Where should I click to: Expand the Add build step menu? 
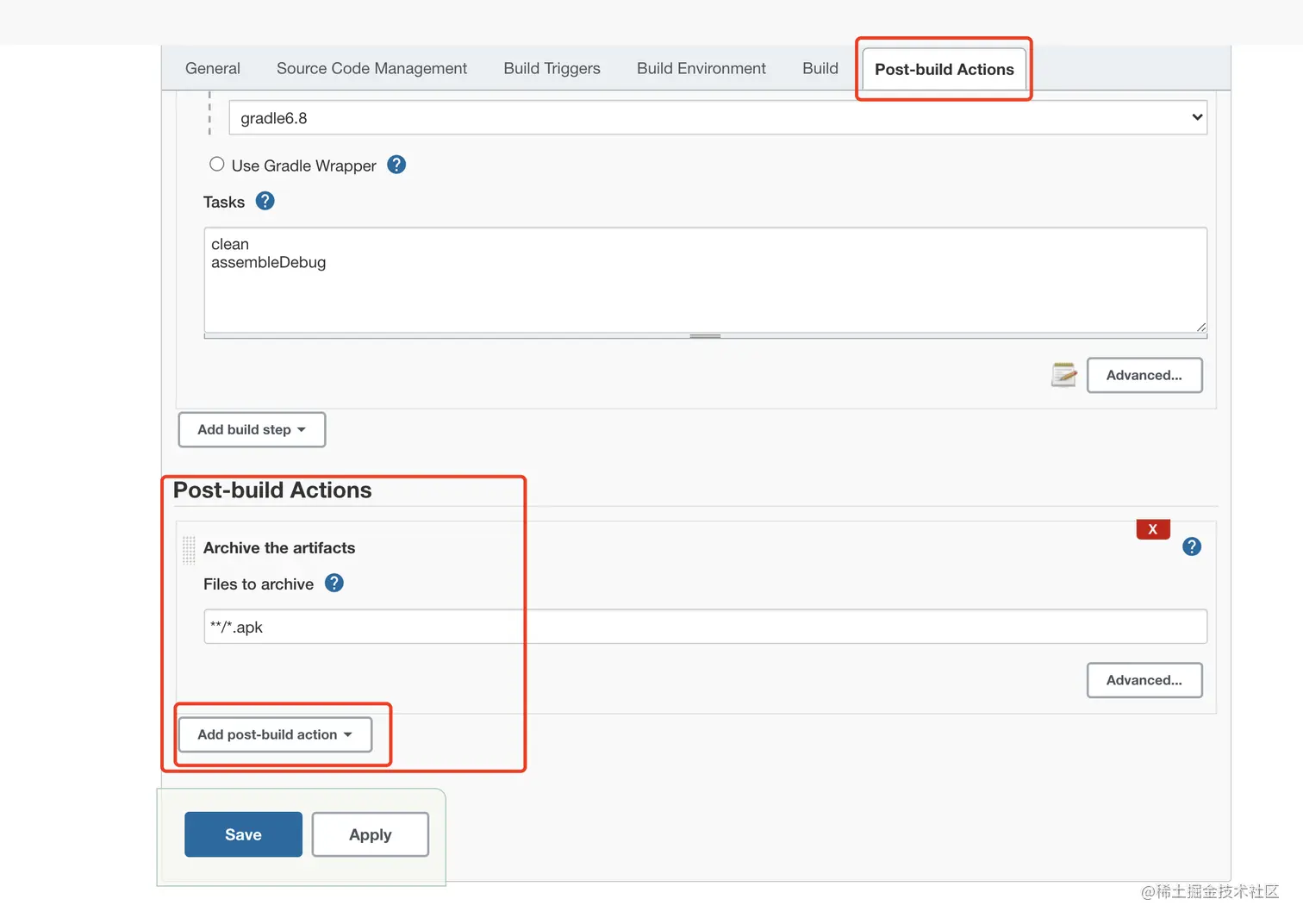pos(252,429)
